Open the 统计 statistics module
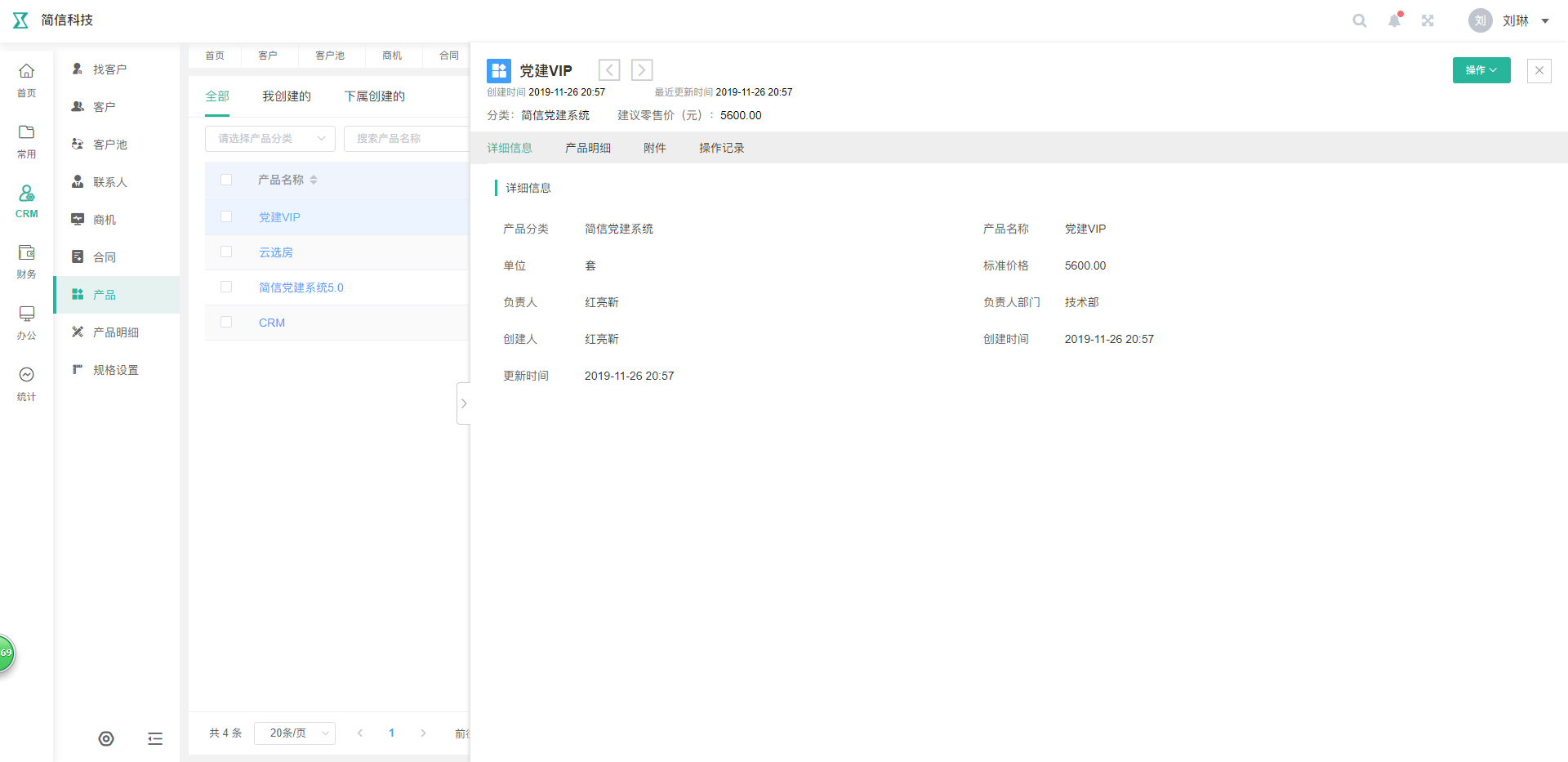The image size is (1568, 762). pyautogui.click(x=26, y=381)
